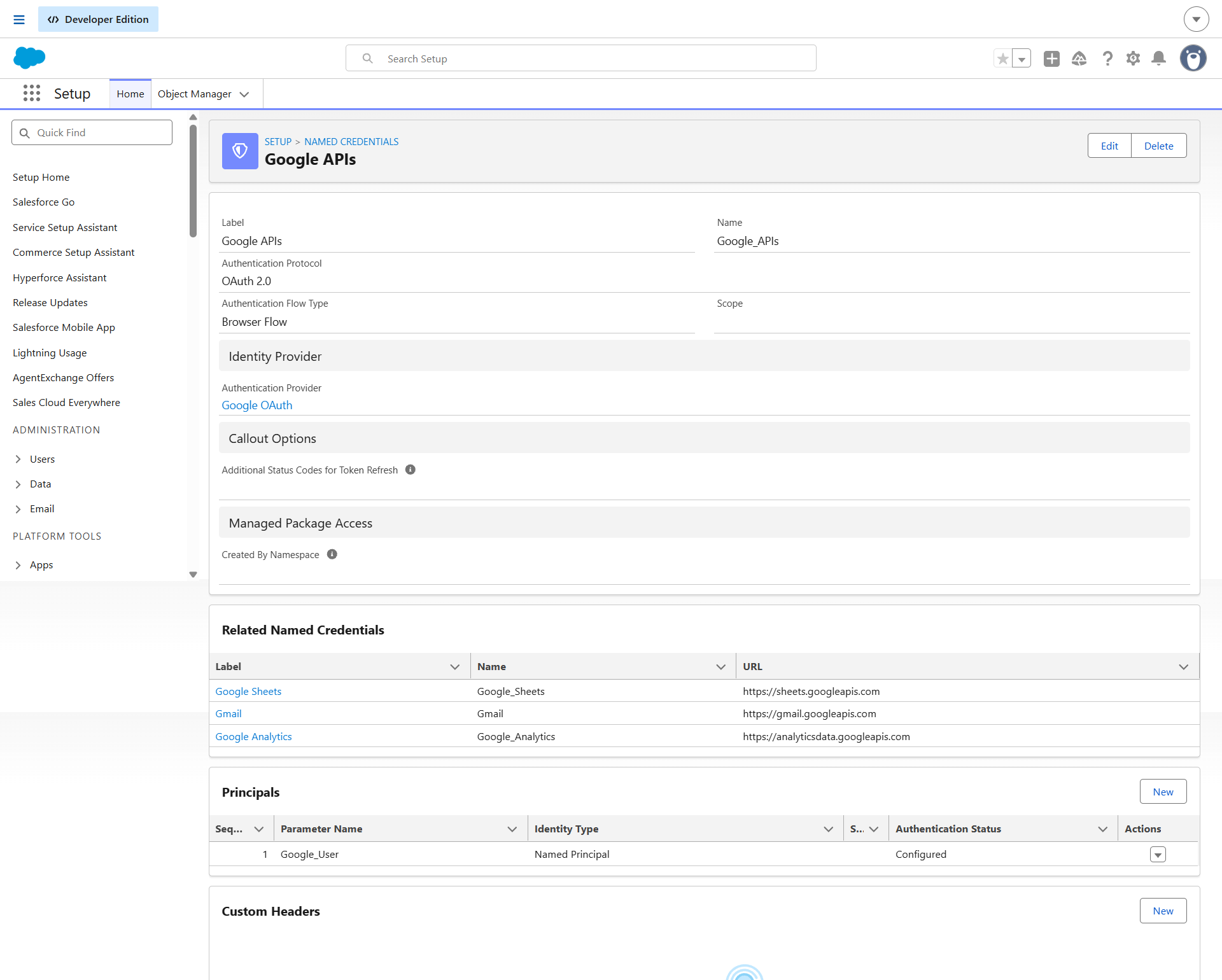The height and width of the screenshot is (980, 1222).
Task: Click the sidebar scroll-up arrow
Action: point(193,117)
